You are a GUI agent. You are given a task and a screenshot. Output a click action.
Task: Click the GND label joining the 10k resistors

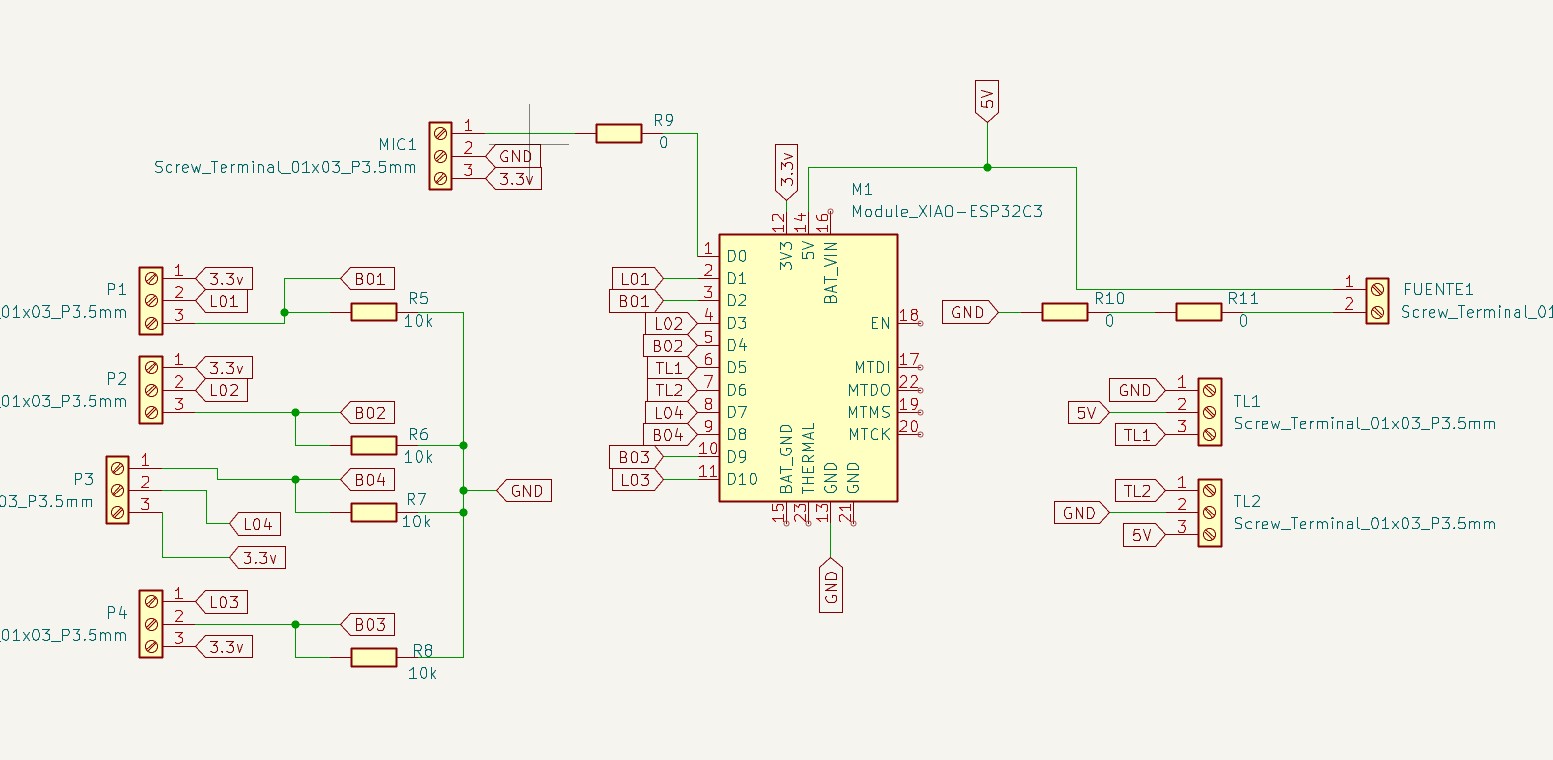pos(525,490)
